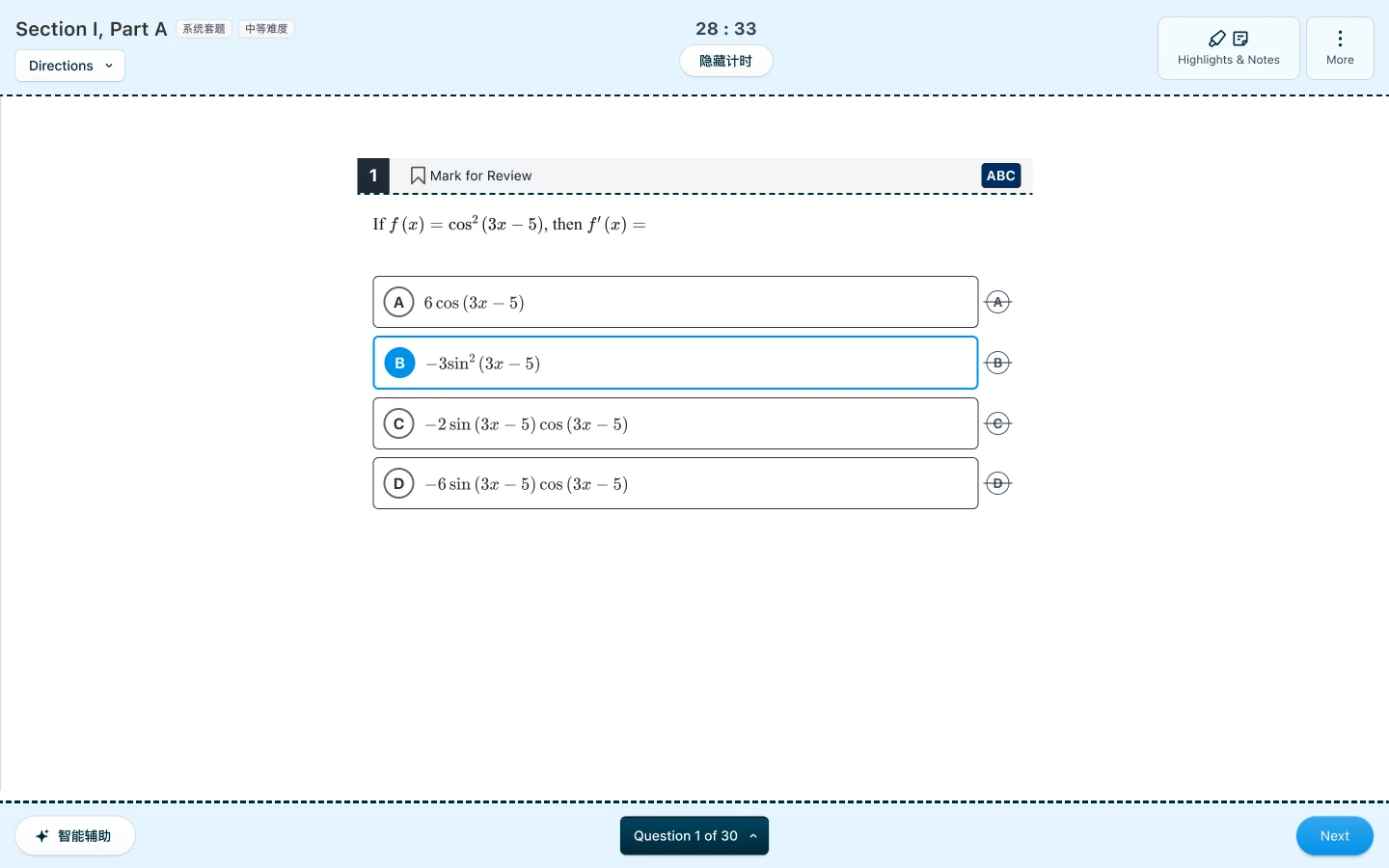The width and height of the screenshot is (1389, 868).
Task: Click the −3sin²(3x − 5) answer text
Action: [483, 363]
